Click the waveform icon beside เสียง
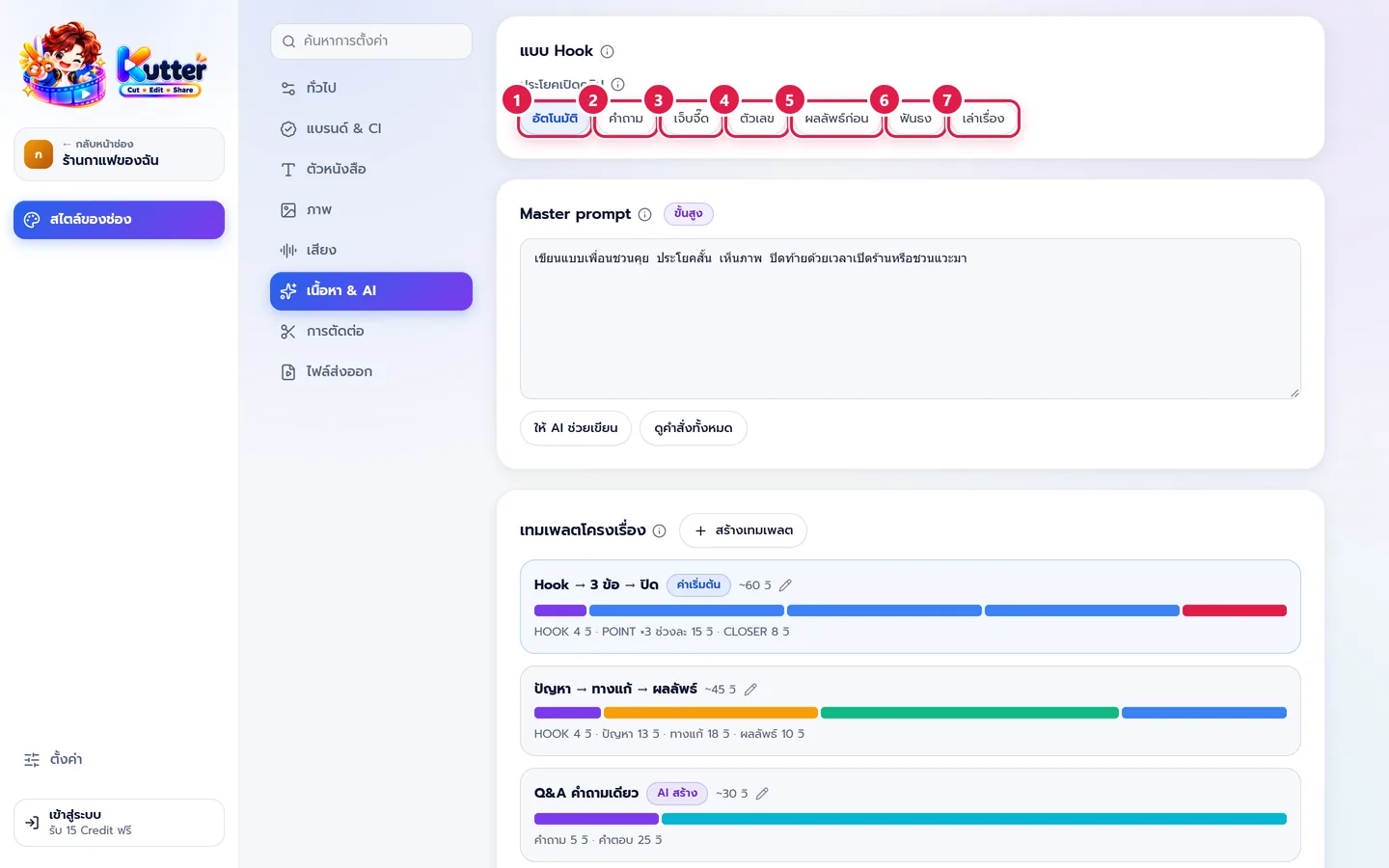The width and height of the screenshot is (1389, 868). [287, 251]
